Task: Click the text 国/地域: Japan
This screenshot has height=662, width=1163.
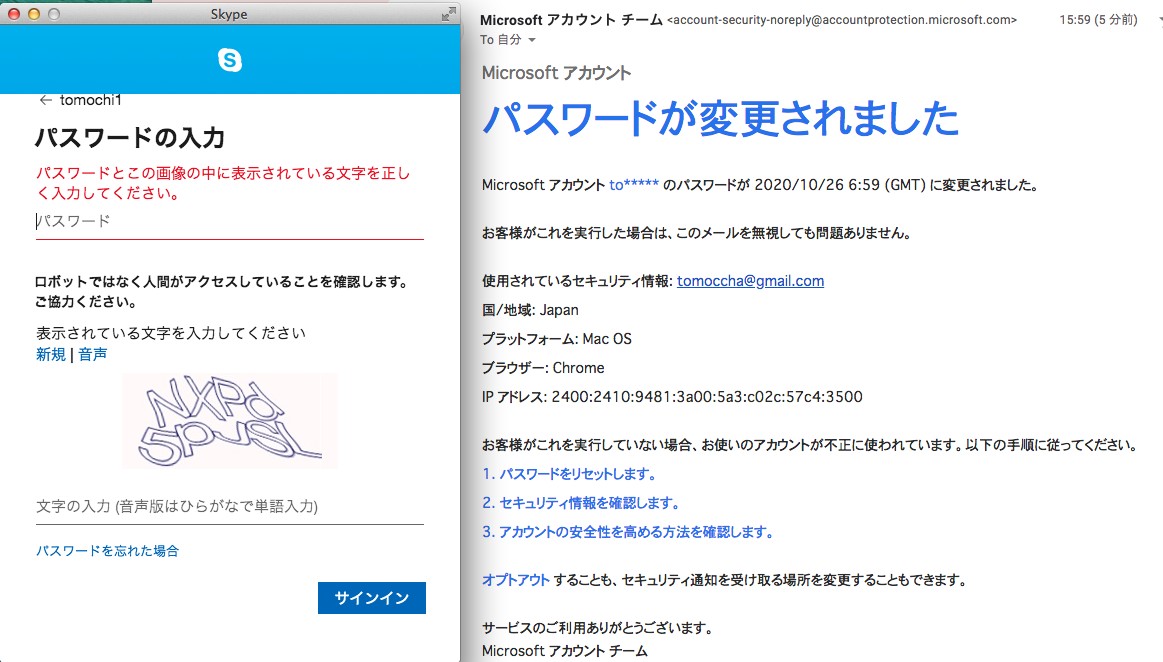Action: coord(530,310)
